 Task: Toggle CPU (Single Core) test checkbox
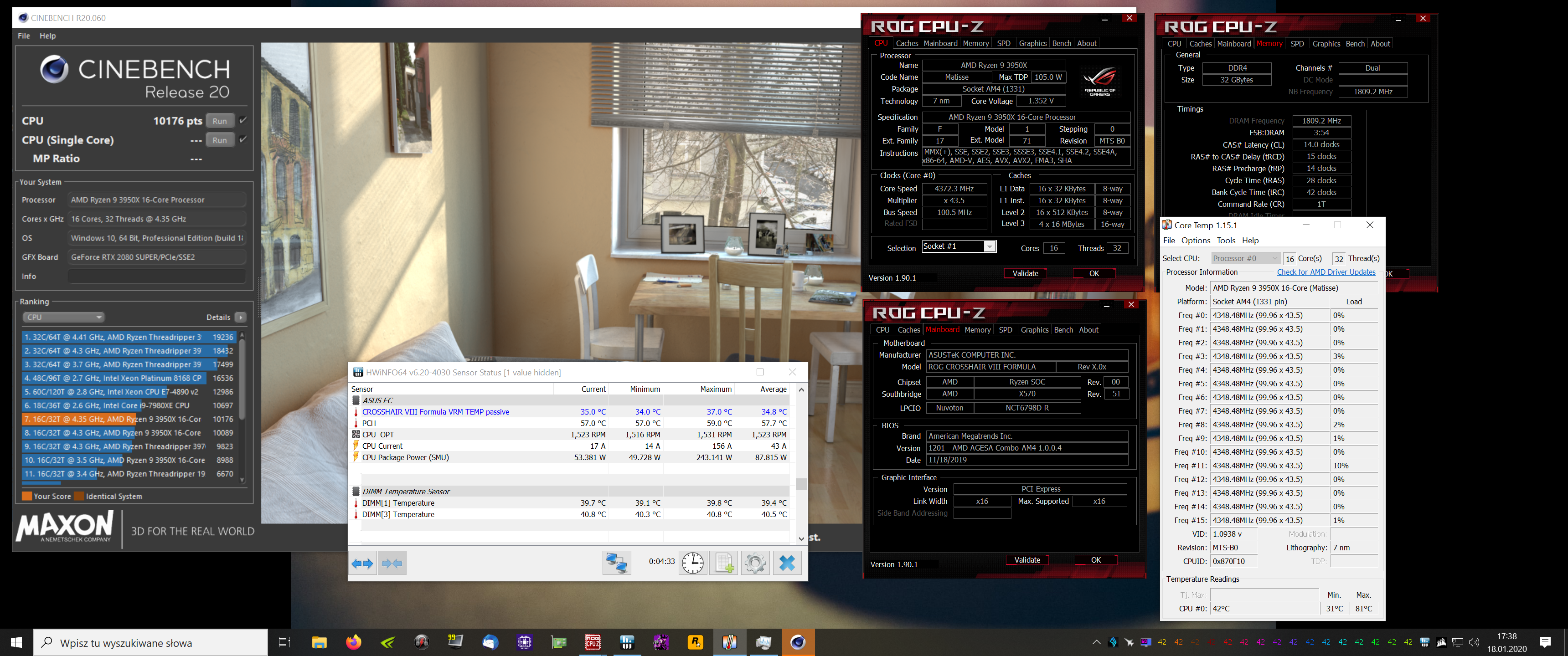(x=243, y=139)
